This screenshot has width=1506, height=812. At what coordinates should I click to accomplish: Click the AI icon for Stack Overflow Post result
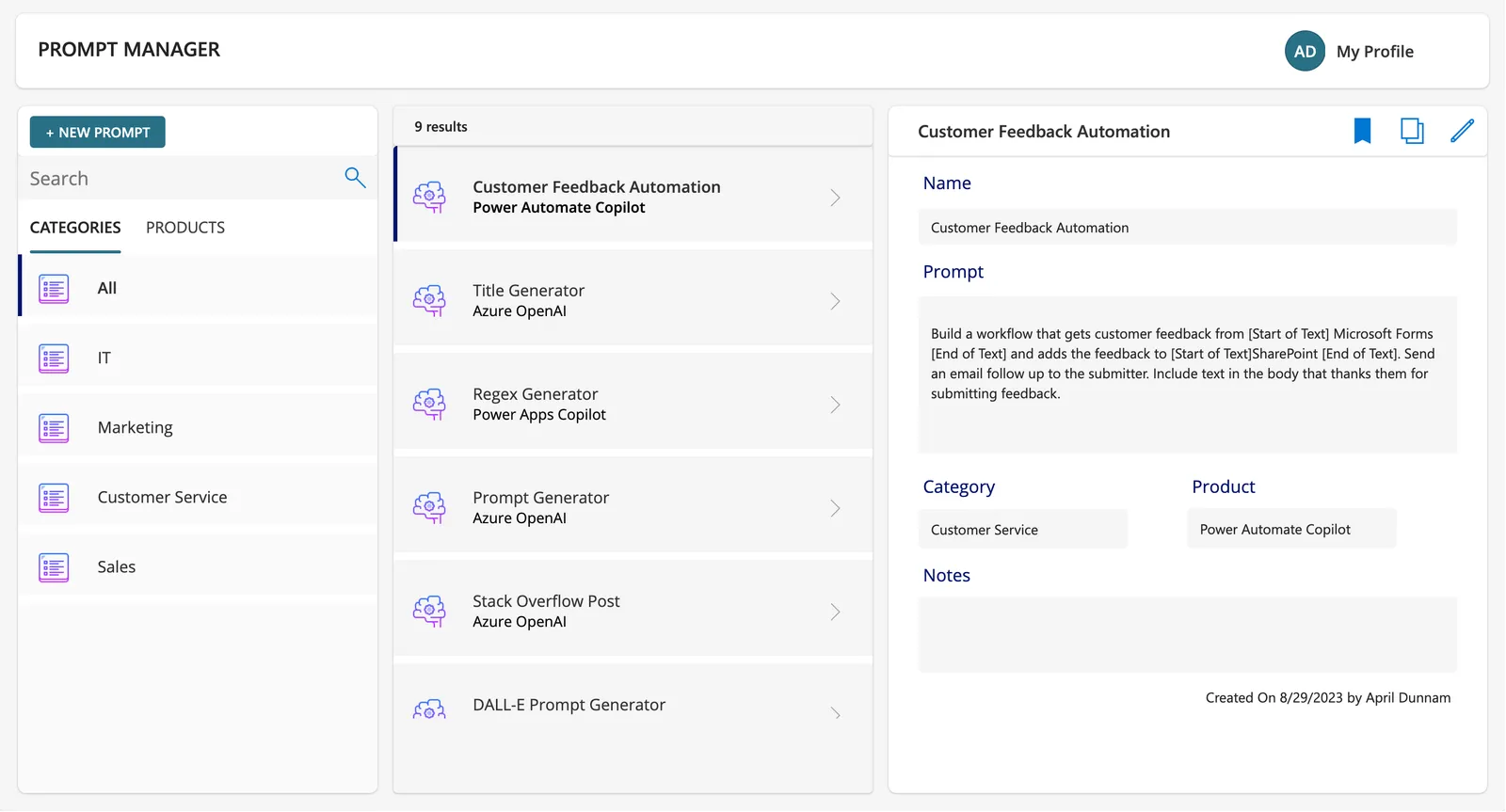point(429,611)
